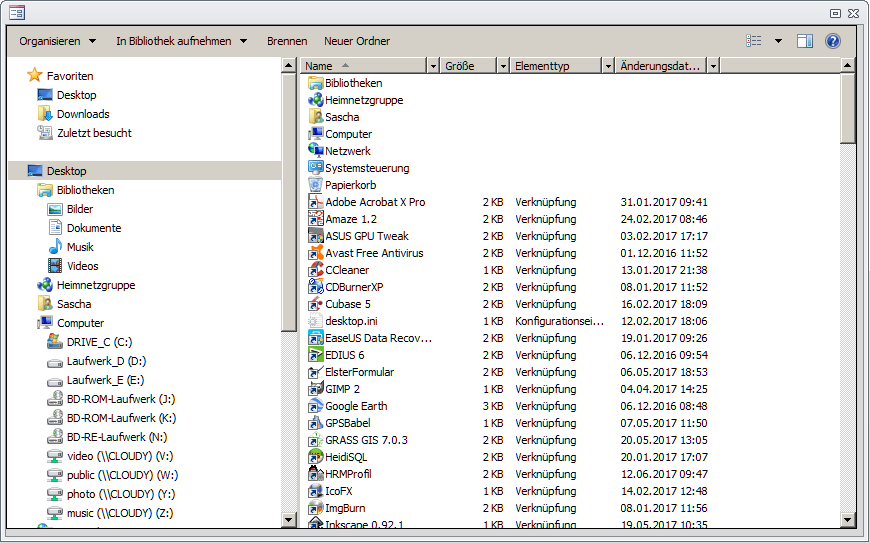
Task: Select the Amaze 1.2 shortcut icon
Action: click(316, 219)
